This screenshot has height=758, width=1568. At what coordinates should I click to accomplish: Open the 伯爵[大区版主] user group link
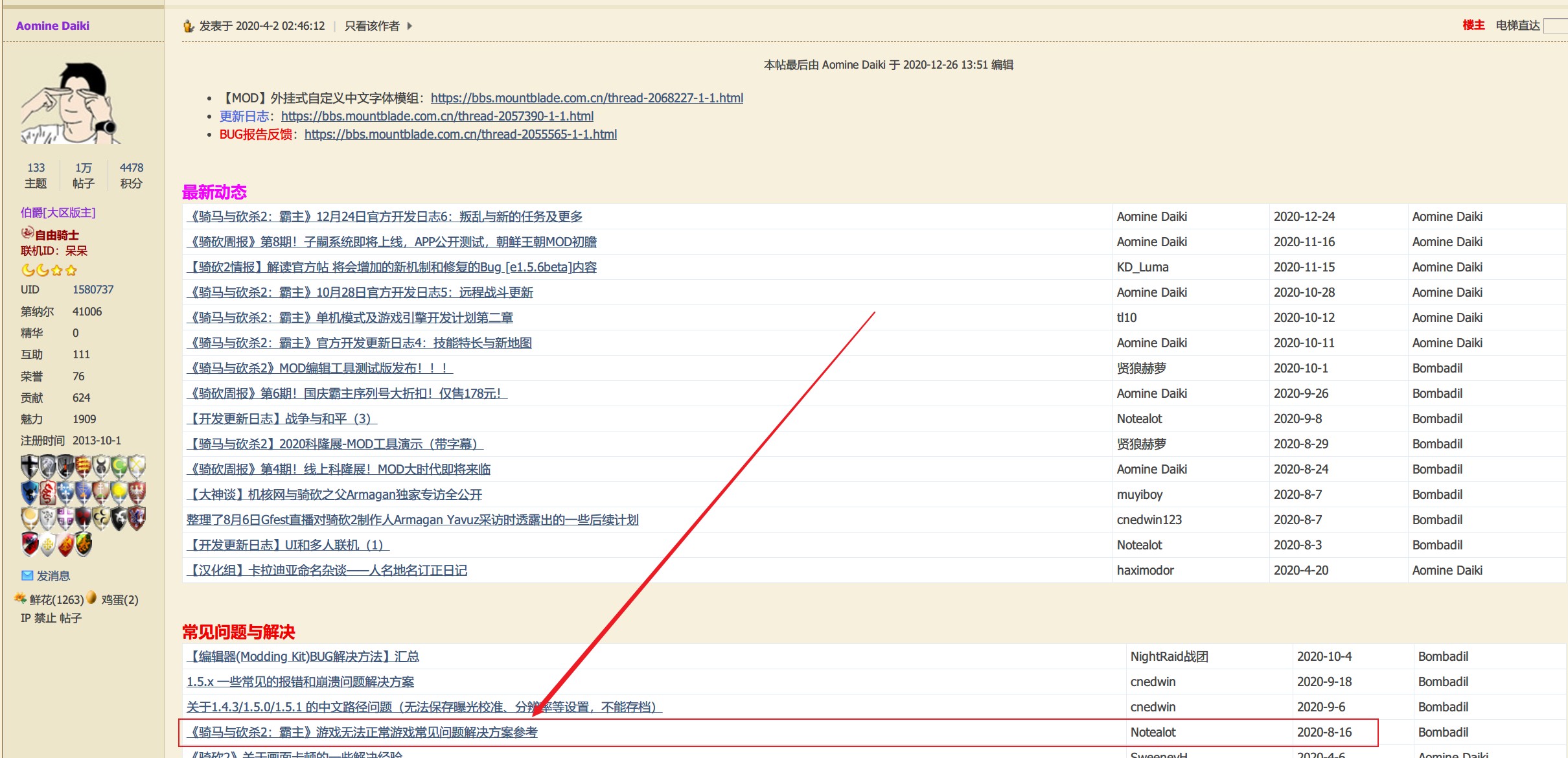[58, 212]
